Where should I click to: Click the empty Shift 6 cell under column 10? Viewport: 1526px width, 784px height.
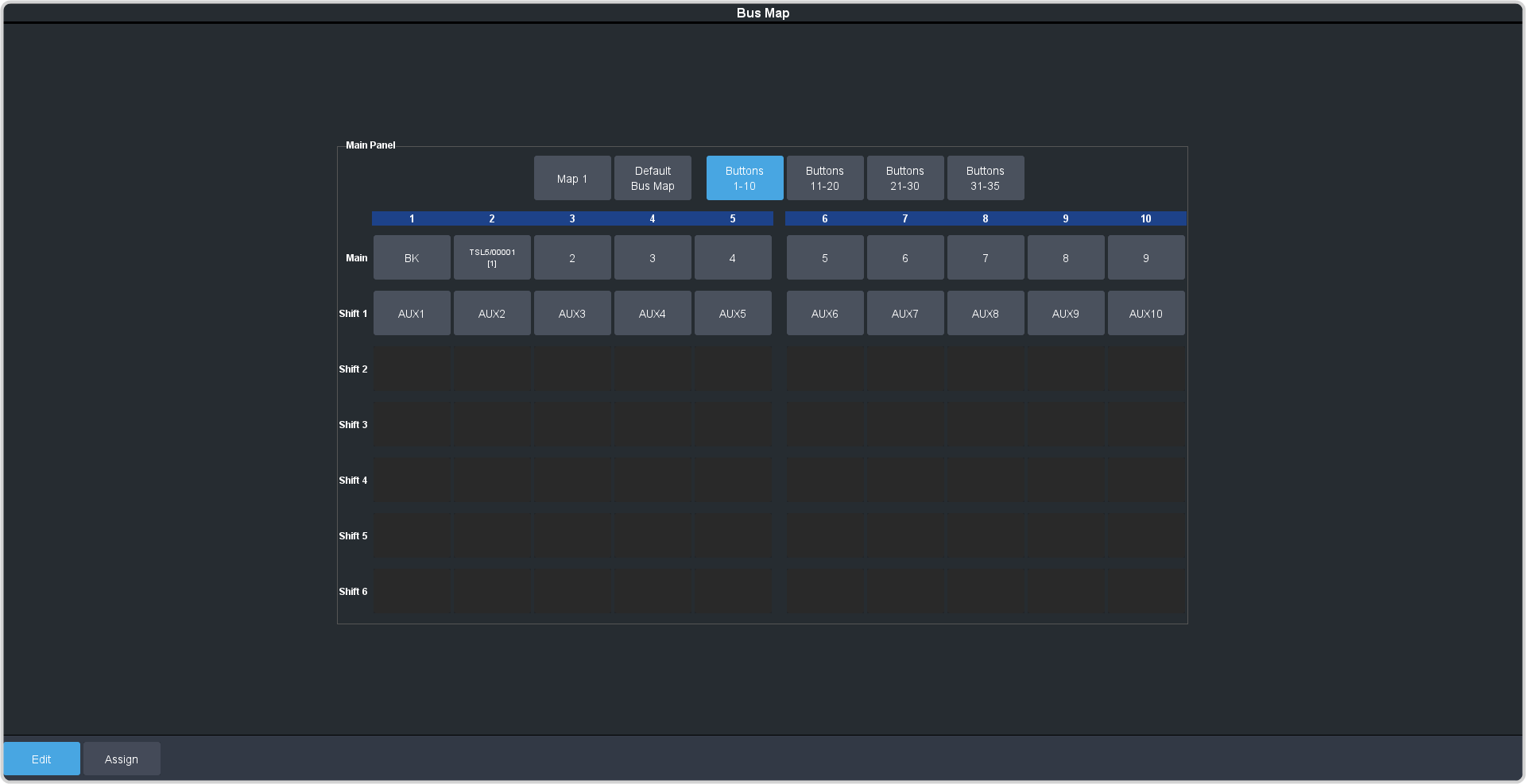click(1146, 591)
